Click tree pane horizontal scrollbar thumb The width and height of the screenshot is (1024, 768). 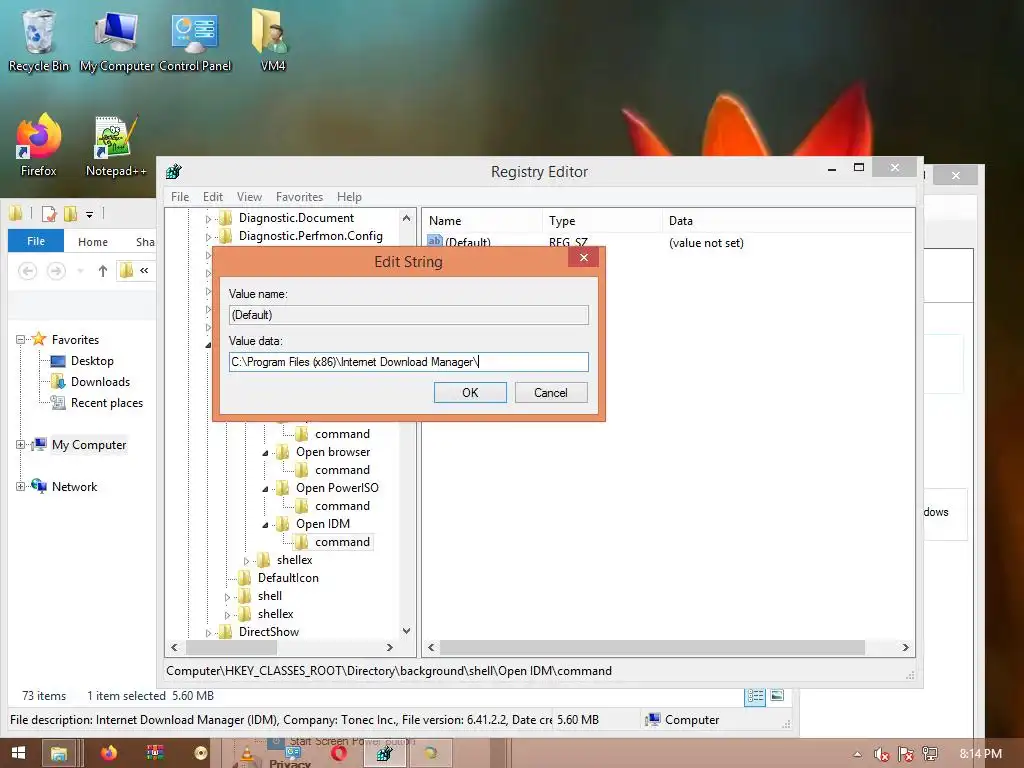231,647
